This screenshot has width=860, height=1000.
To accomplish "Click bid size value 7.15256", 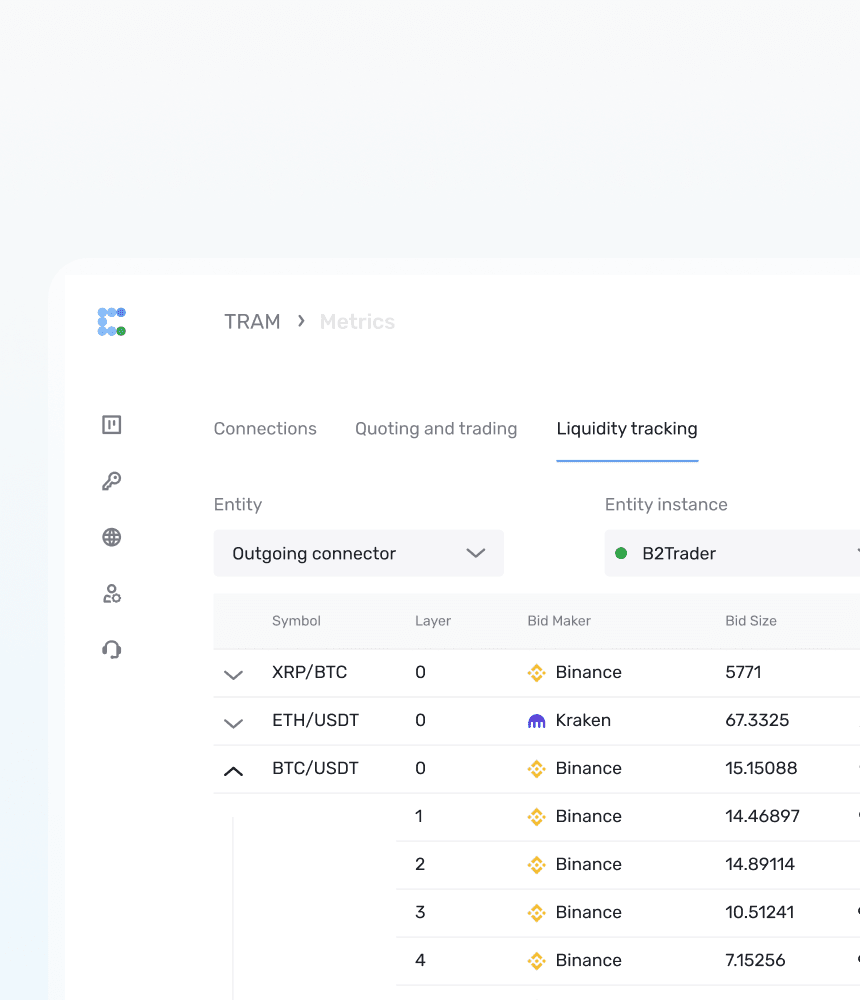I will (x=755, y=960).
